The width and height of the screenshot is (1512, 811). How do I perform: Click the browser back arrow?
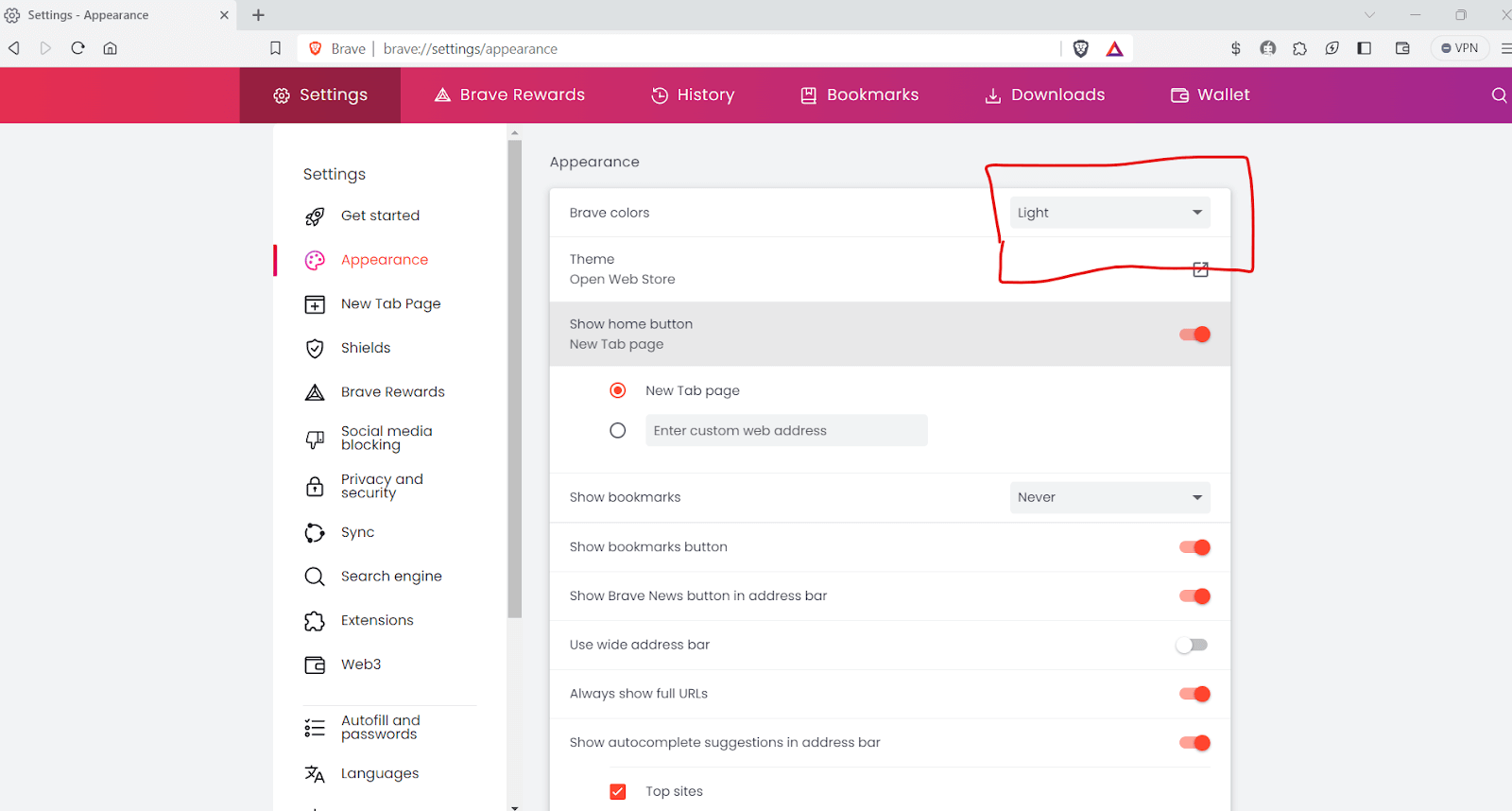(x=14, y=48)
